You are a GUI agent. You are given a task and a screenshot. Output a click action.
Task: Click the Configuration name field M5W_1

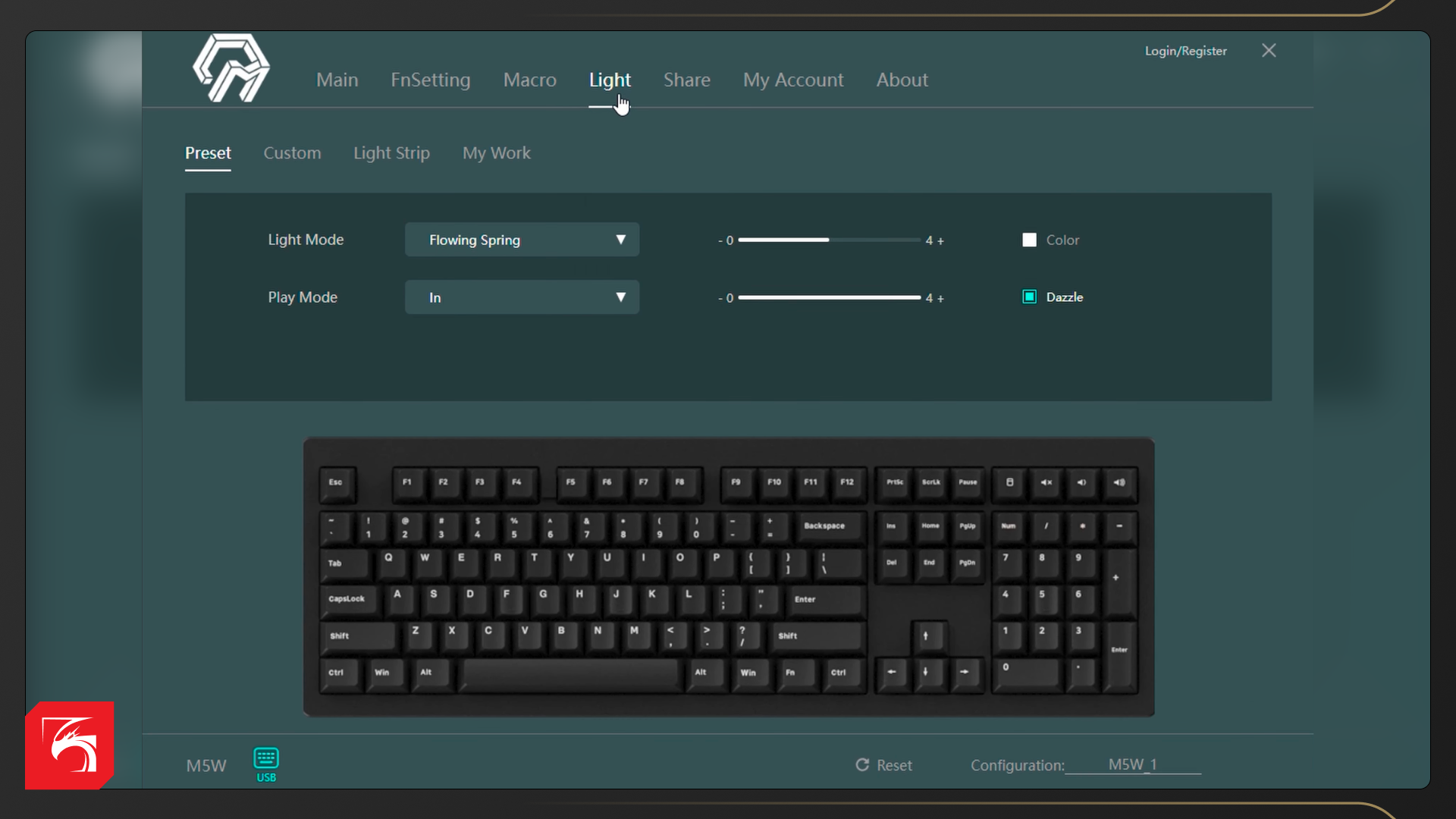click(1132, 764)
